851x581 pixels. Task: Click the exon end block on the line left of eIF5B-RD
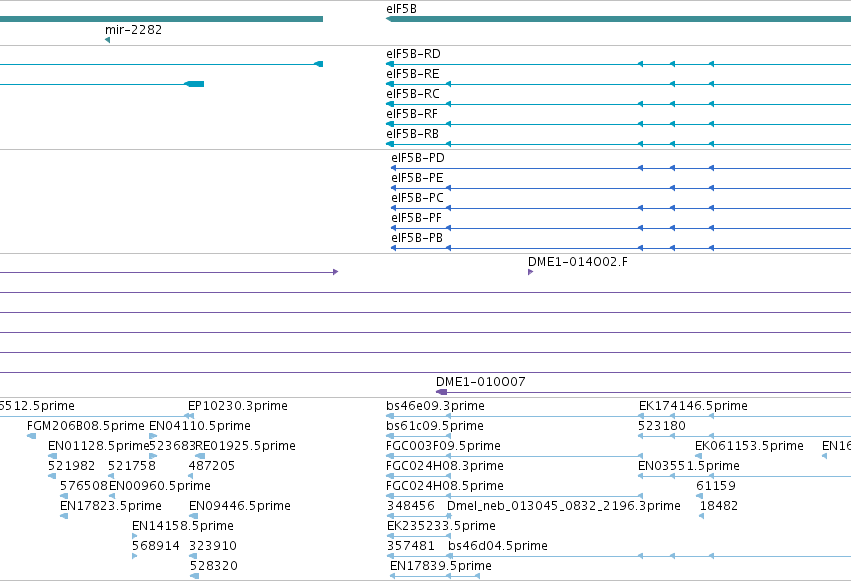(319, 64)
